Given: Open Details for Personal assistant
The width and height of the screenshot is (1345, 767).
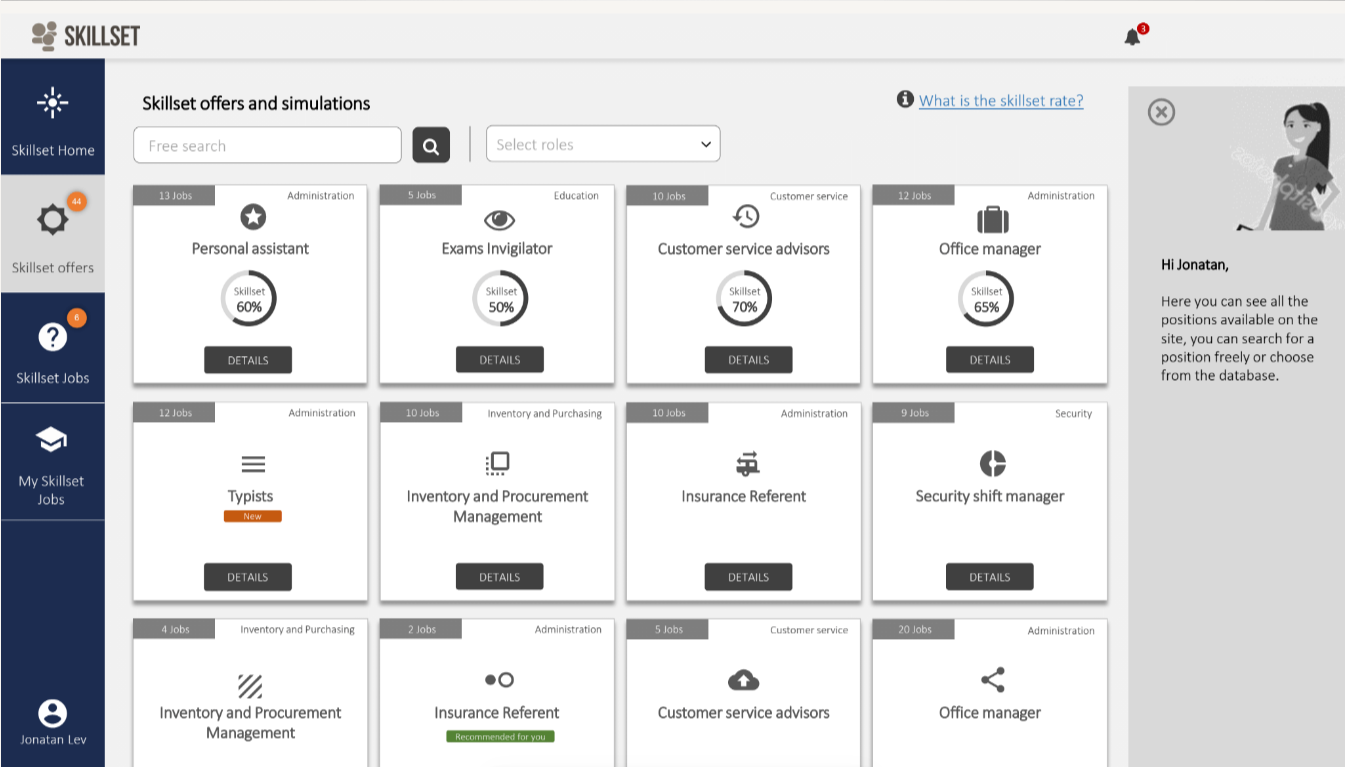Looking at the screenshot, I should click(x=248, y=360).
